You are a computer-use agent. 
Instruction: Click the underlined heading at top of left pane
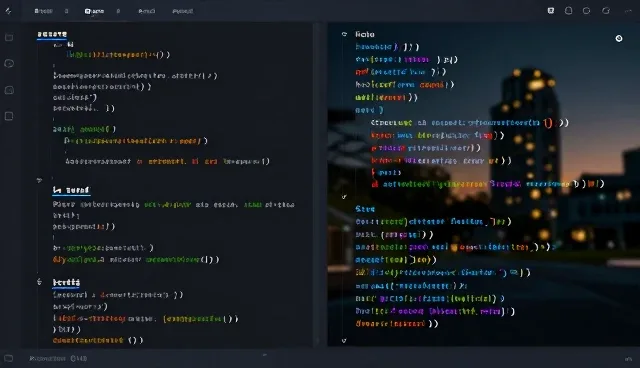52,34
